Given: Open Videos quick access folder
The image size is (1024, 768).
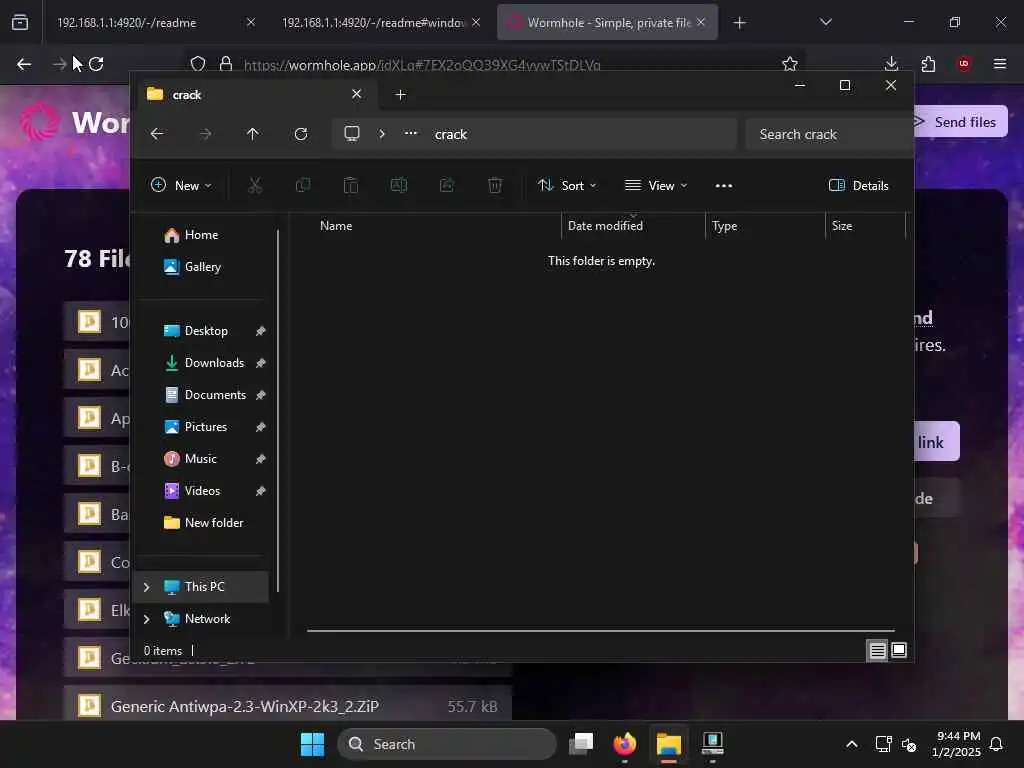Looking at the screenshot, I should coord(202,490).
